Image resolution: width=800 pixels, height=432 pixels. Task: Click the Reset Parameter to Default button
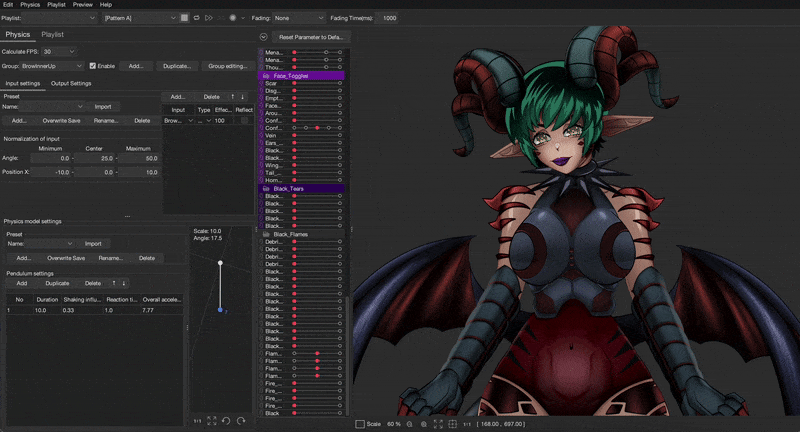point(311,37)
